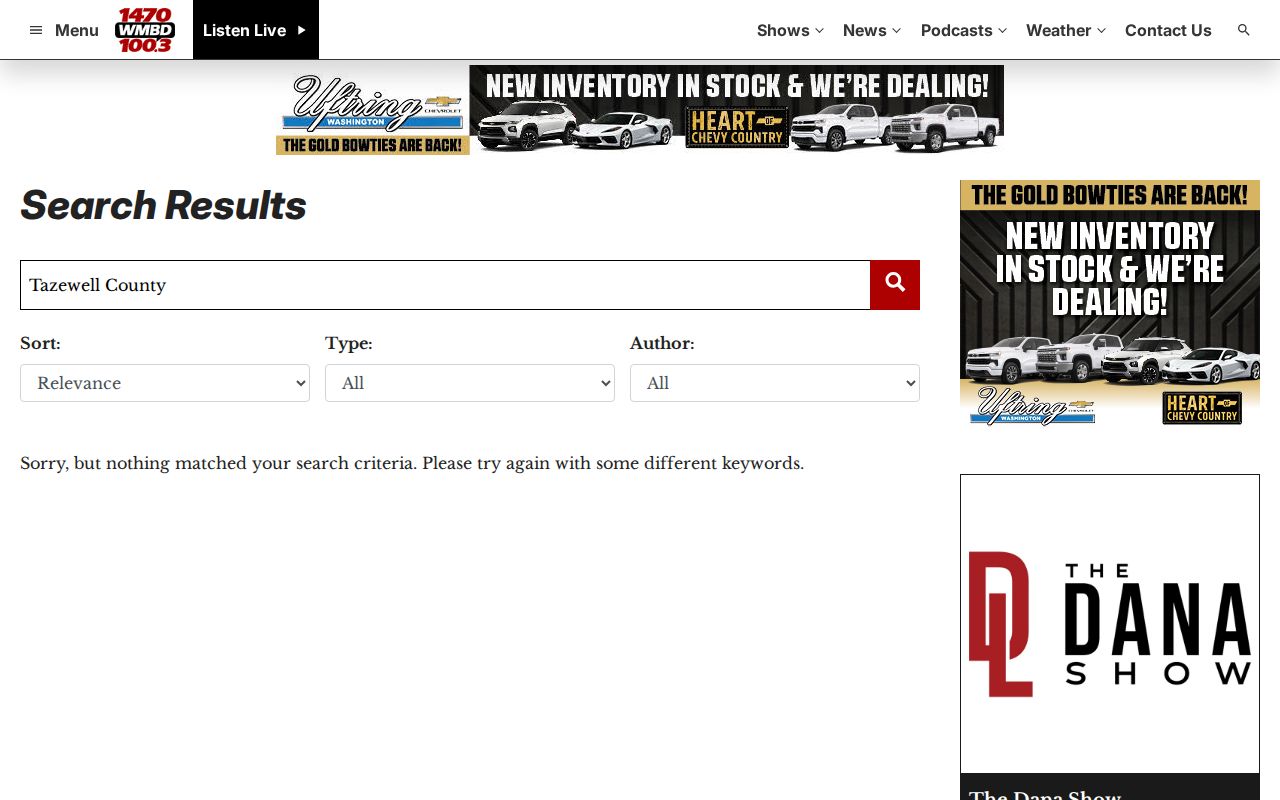
Task: Open The Dana Show logo image
Action: (x=1110, y=624)
